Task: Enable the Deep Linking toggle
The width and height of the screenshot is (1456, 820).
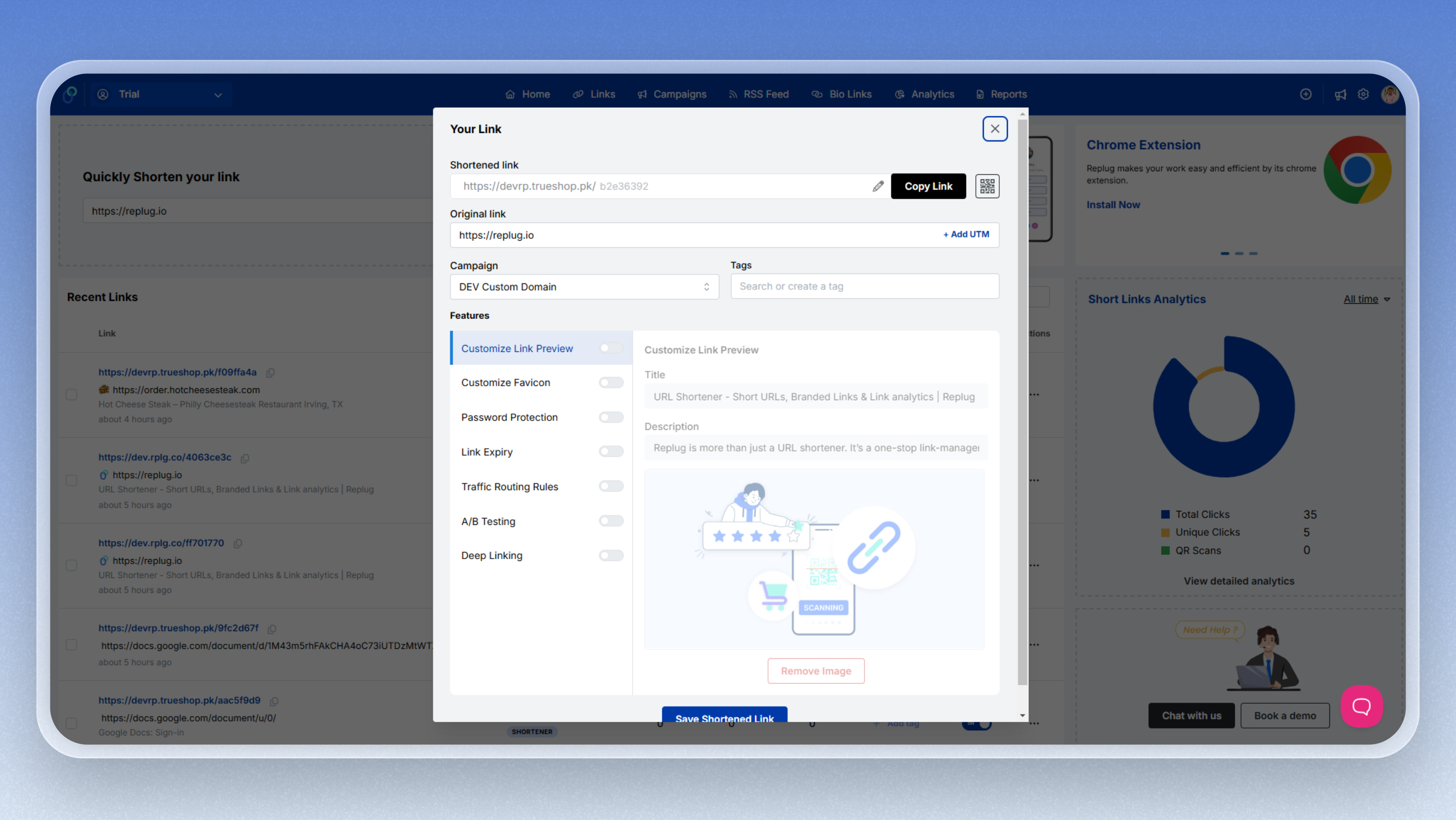Action: 611,556
